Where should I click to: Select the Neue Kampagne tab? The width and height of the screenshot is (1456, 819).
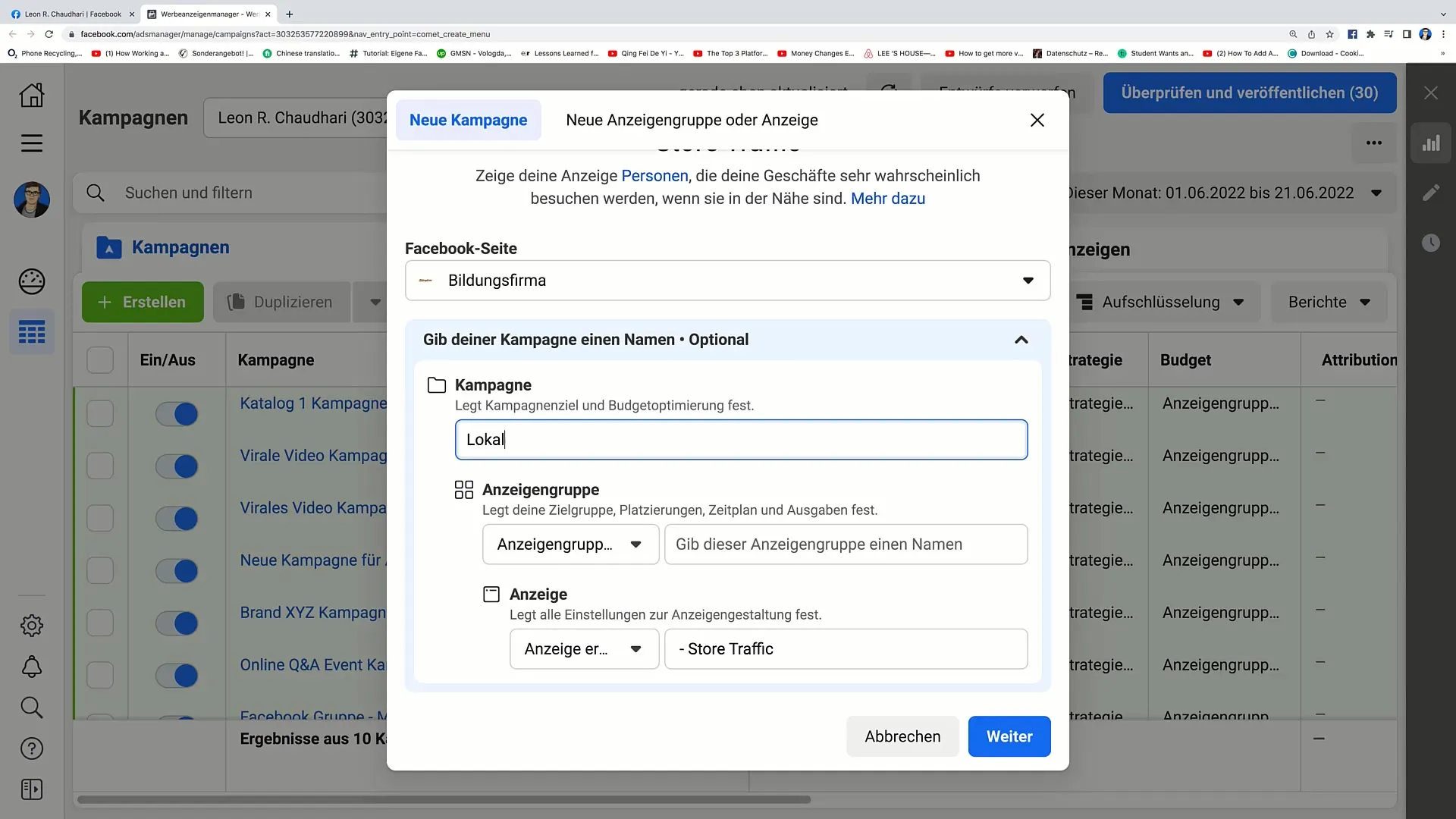(468, 120)
